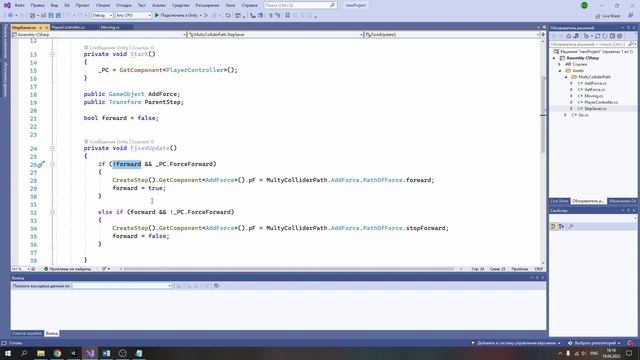The image size is (640, 360).
Task: Click the screwdriver quick actions icon
Action: coord(40,164)
